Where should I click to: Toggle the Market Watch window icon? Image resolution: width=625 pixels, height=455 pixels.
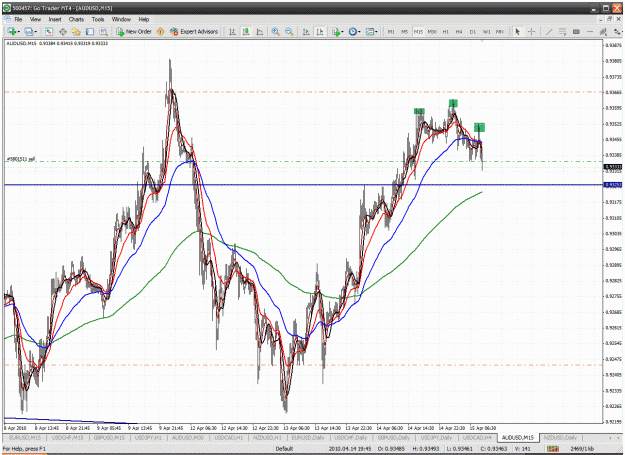pos(49,31)
